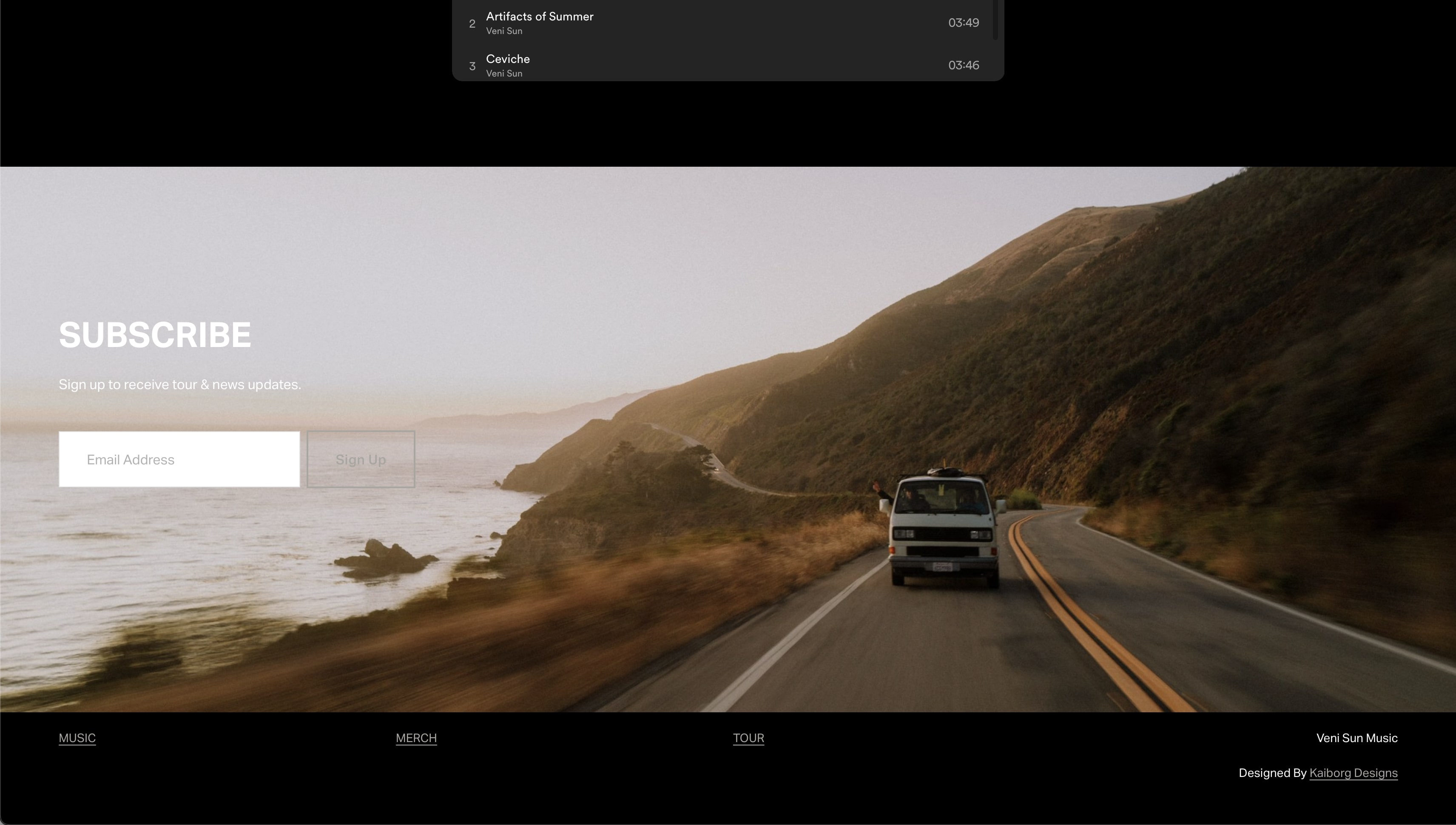The height and width of the screenshot is (825, 1456).
Task: Play the Artifacts of Summer track
Action: coord(539,17)
